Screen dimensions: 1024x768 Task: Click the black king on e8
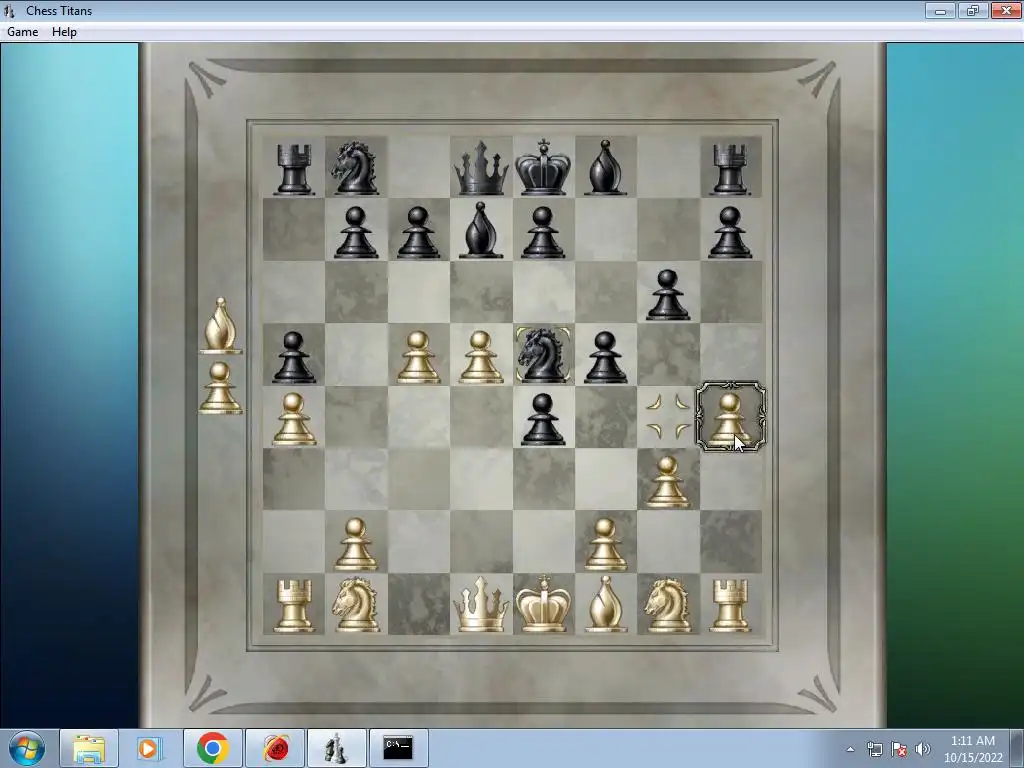coord(543,167)
